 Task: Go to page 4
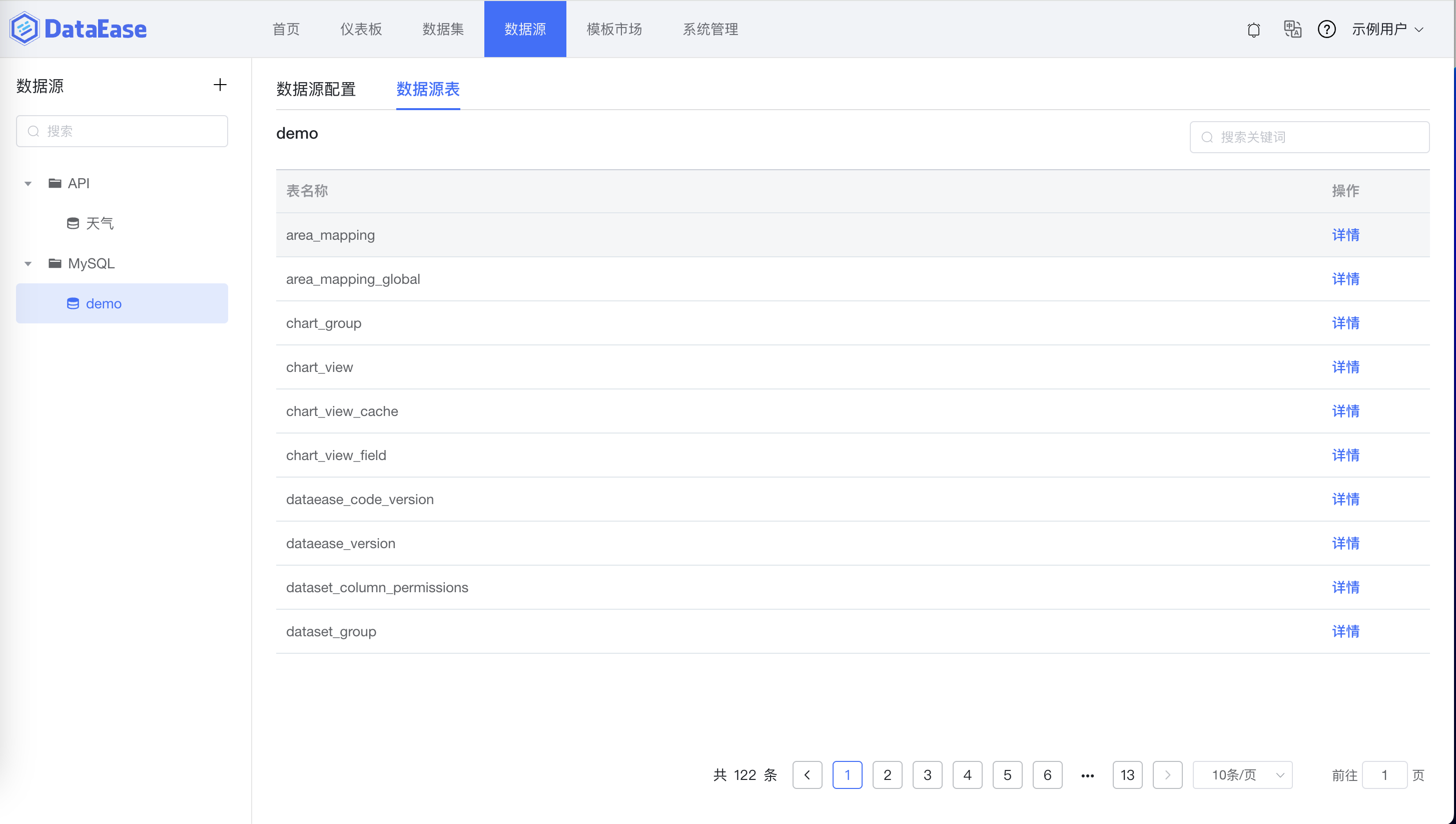(x=967, y=775)
